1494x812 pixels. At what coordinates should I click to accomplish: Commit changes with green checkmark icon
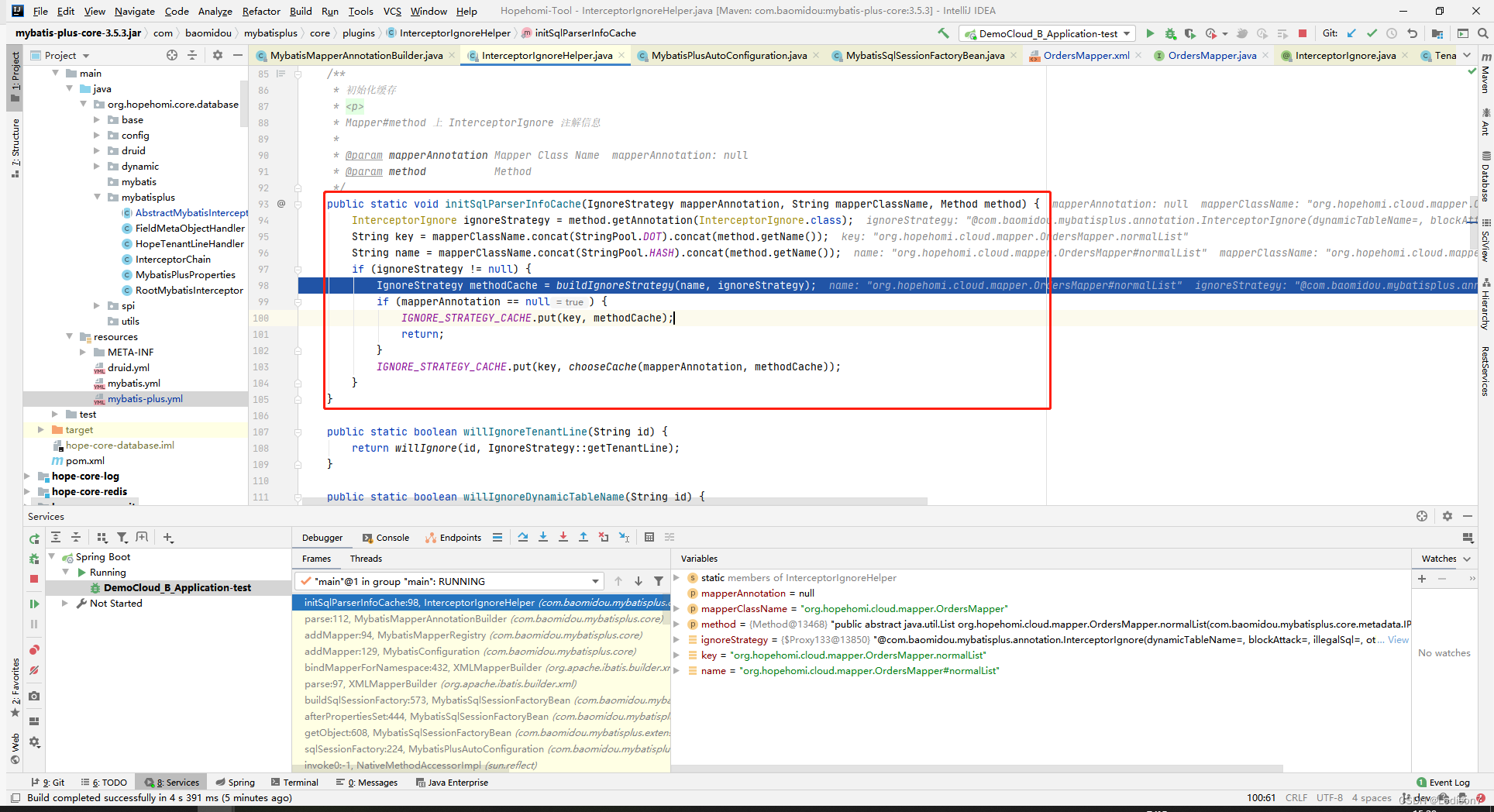pos(1372,33)
